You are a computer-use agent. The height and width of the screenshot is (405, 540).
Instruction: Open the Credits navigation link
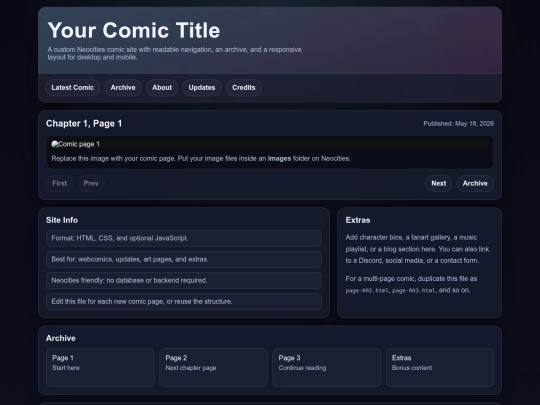pos(244,87)
